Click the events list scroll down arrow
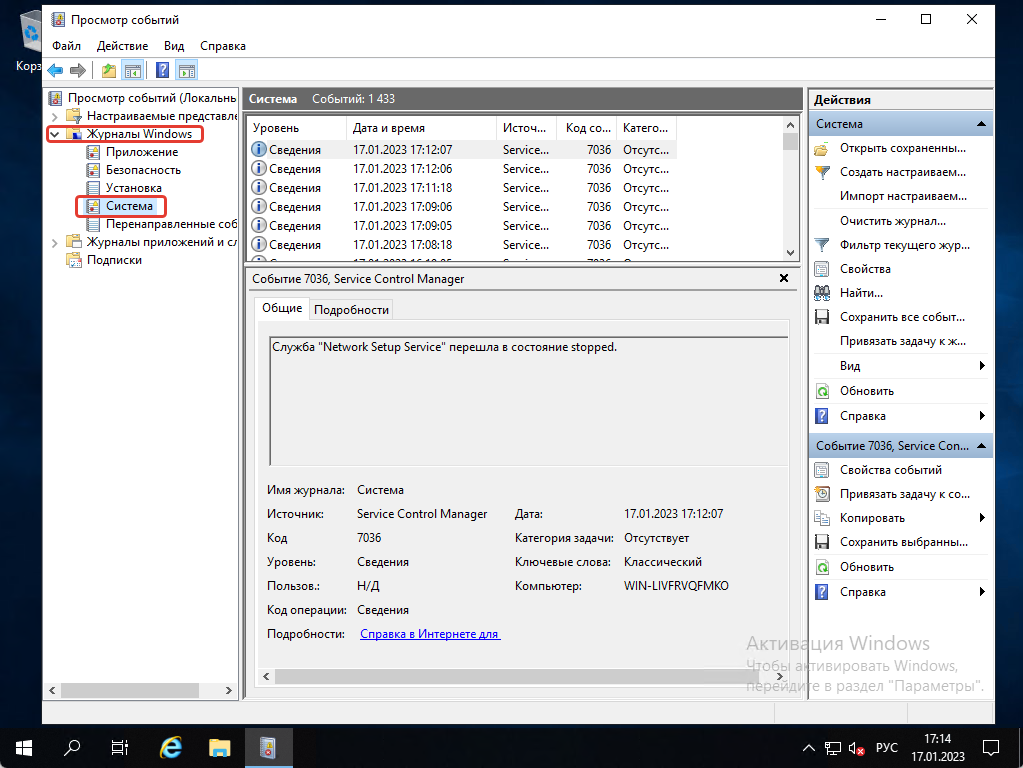 (790, 253)
